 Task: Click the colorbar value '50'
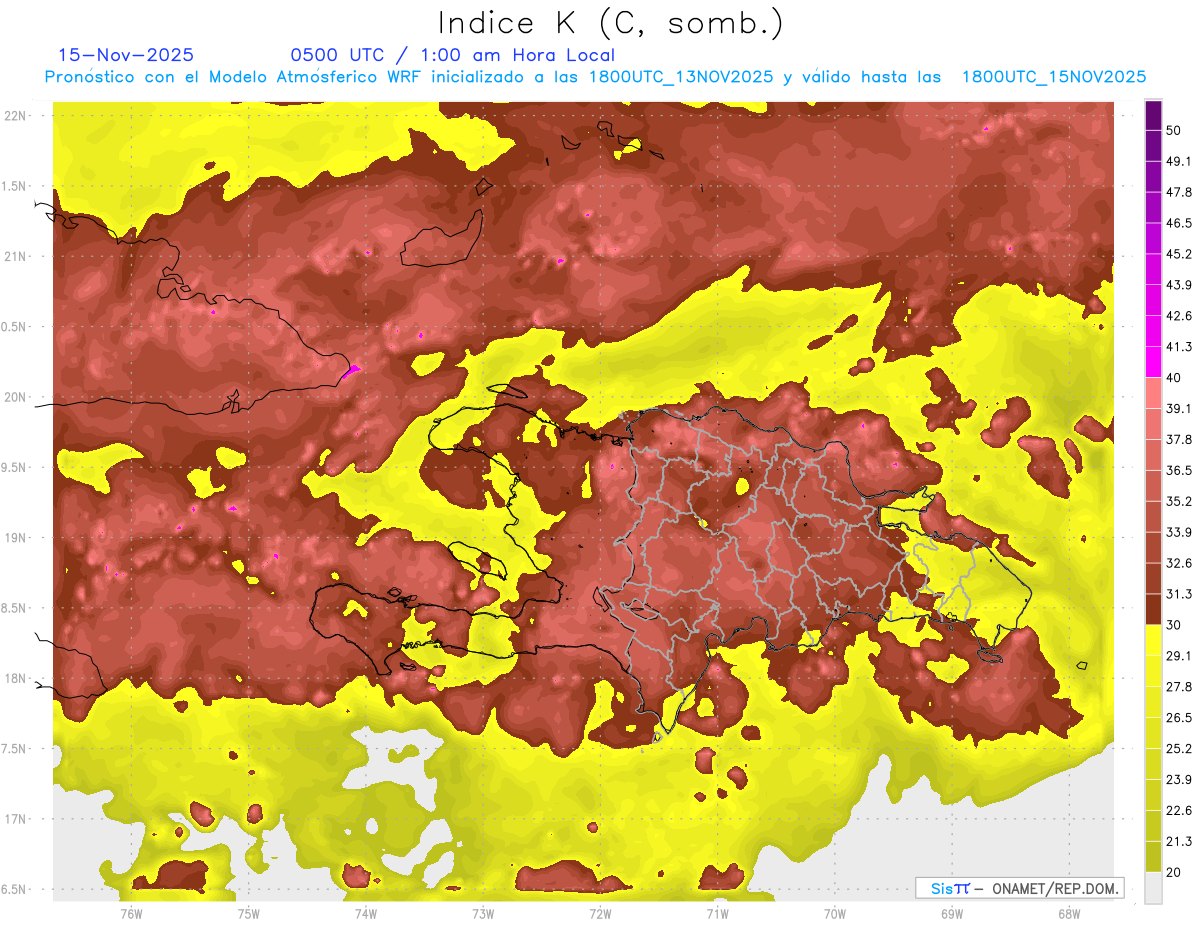pyautogui.click(x=1176, y=131)
